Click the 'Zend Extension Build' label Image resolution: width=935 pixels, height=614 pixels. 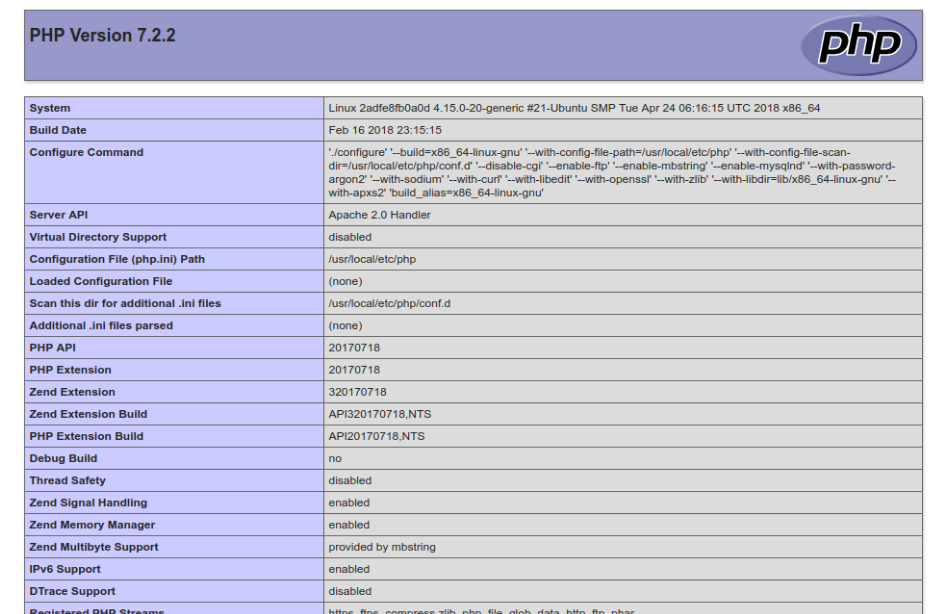click(x=88, y=414)
